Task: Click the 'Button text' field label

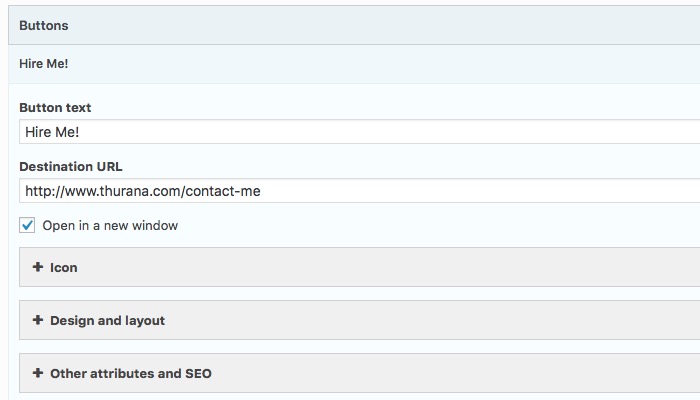Action: pos(55,107)
